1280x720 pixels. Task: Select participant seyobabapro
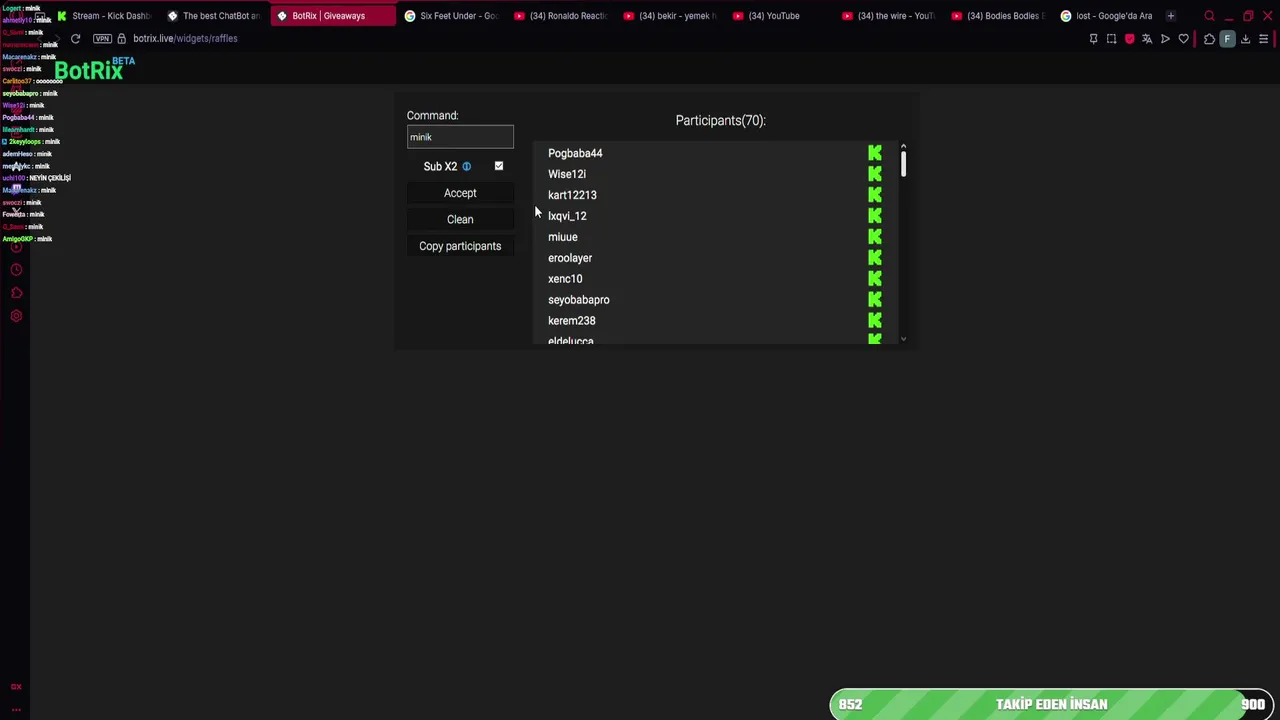579,300
